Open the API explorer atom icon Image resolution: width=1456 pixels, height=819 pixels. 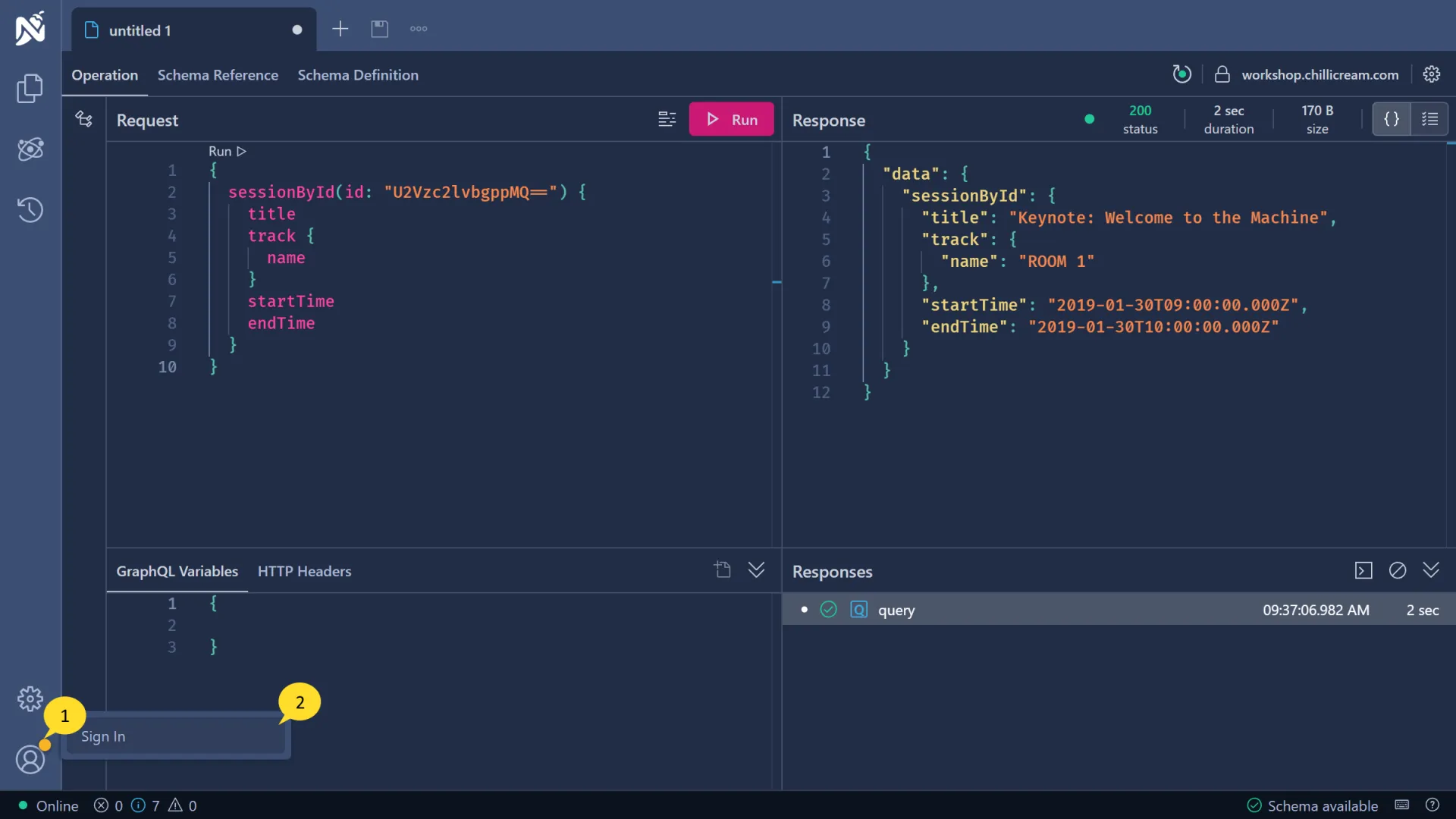(x=30, y=149)
